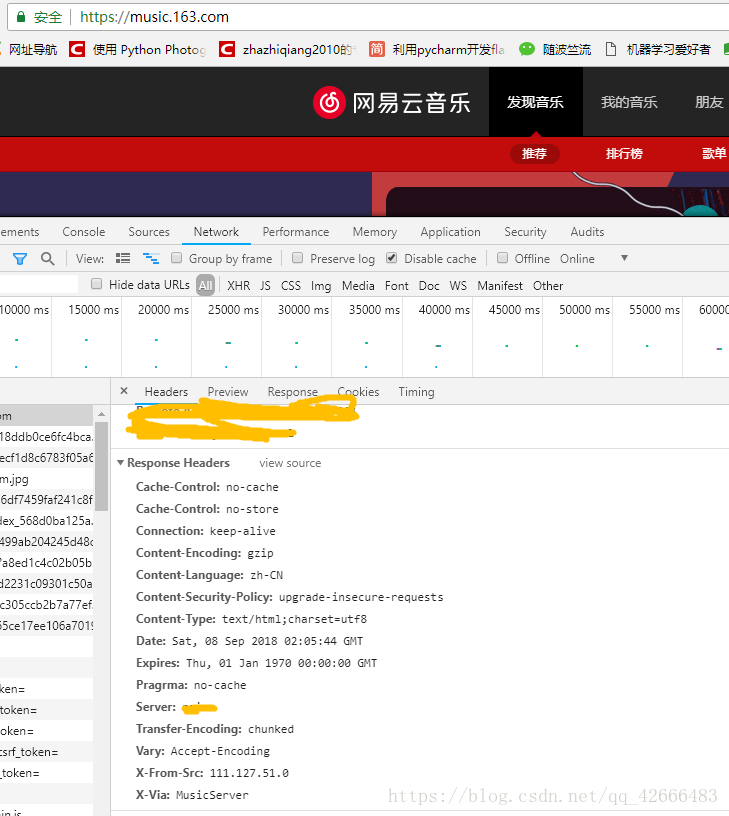The image size is (729, 816).
Task: Filter requests by WS
Action: click(x=458, y=286)
